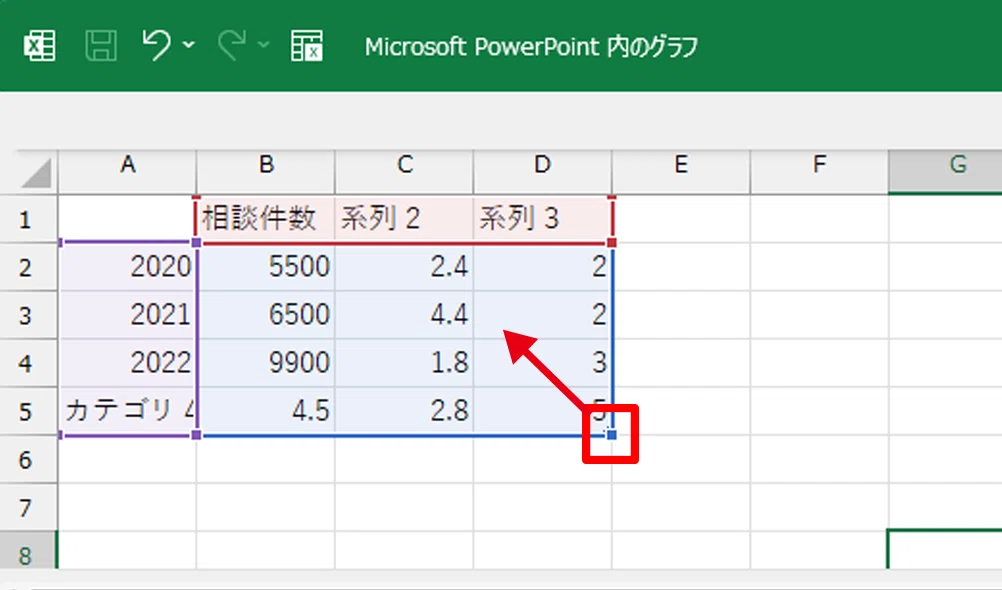
Task: Click the Select All corner triangle
Action: [x=35, y=174]
